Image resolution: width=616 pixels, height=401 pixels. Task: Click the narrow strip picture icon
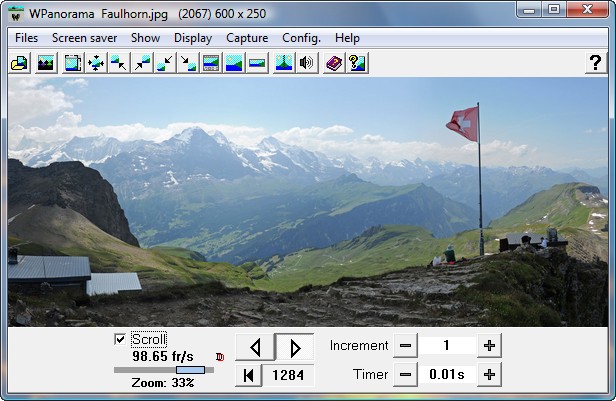[257, 63]
